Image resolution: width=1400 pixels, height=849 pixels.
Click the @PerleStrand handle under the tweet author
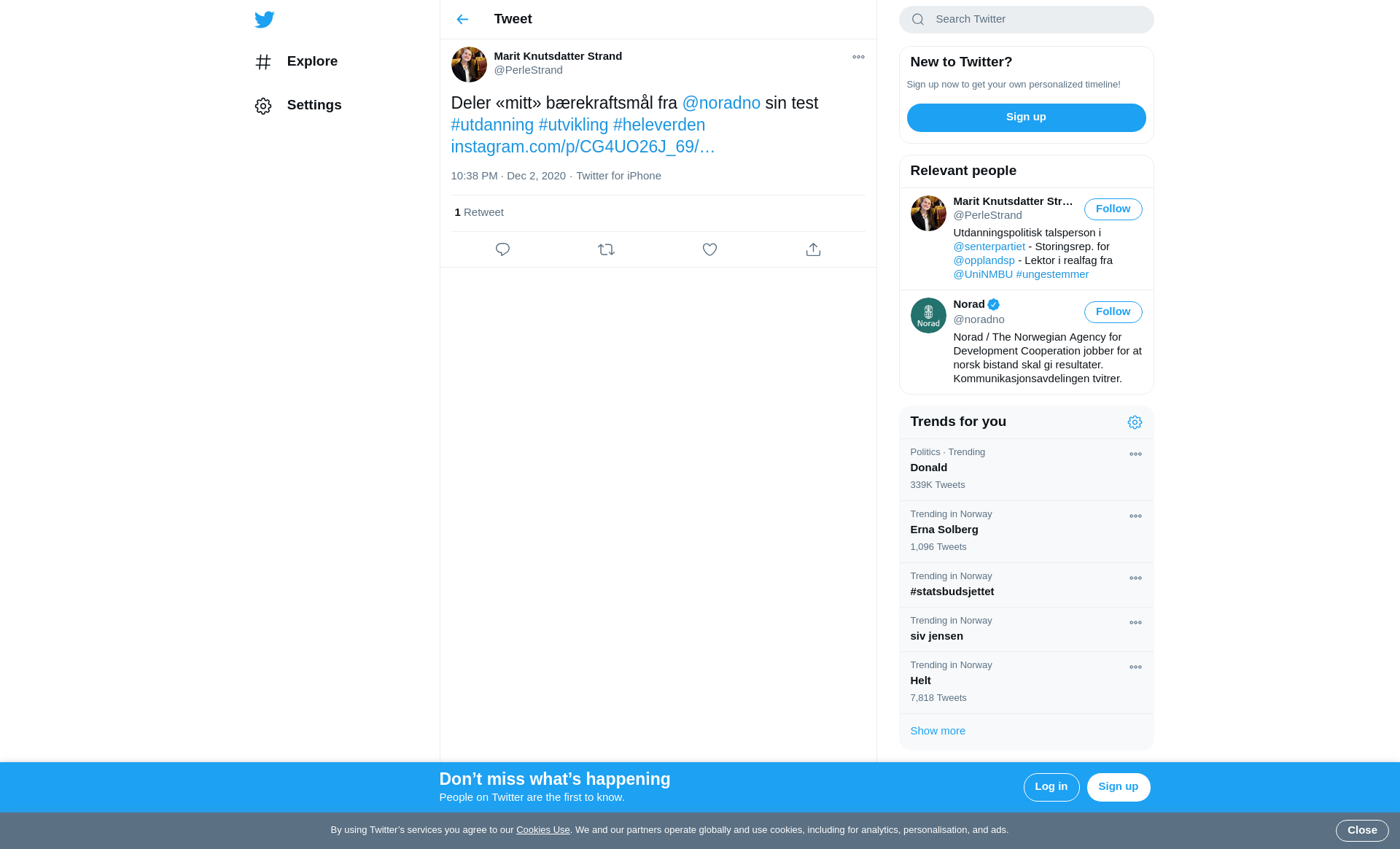point(528,70)
